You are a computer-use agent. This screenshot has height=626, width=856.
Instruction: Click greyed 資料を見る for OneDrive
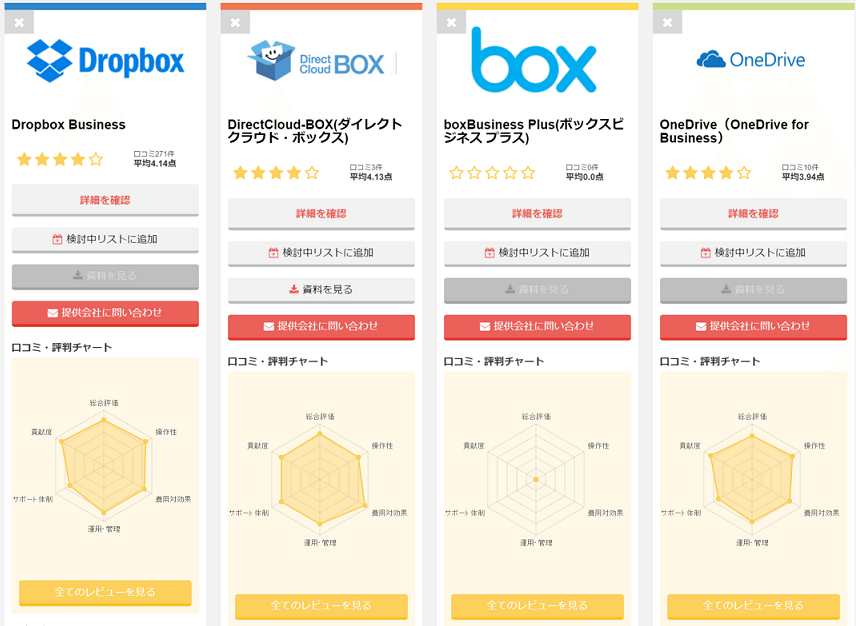[x=753, y=290]
